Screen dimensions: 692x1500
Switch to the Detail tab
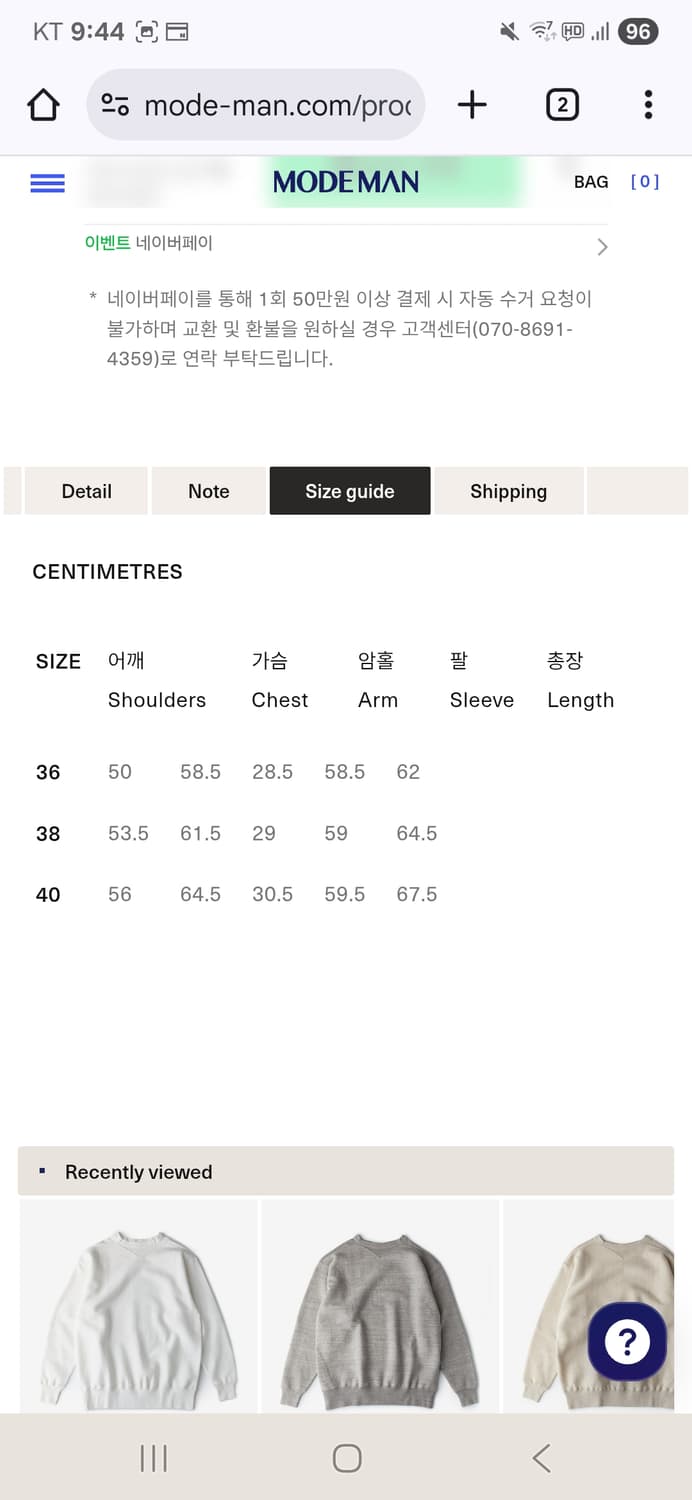click(x=87, y=491)
